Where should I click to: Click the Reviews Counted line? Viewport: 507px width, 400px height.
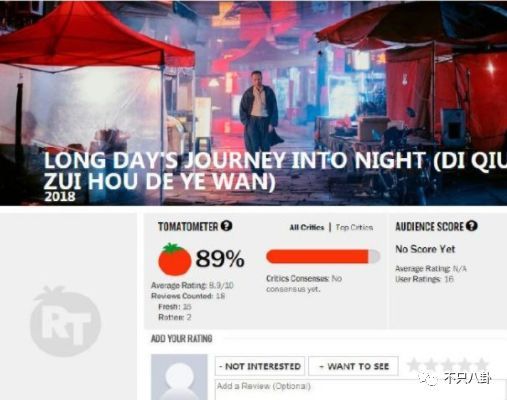coord(188,296)
